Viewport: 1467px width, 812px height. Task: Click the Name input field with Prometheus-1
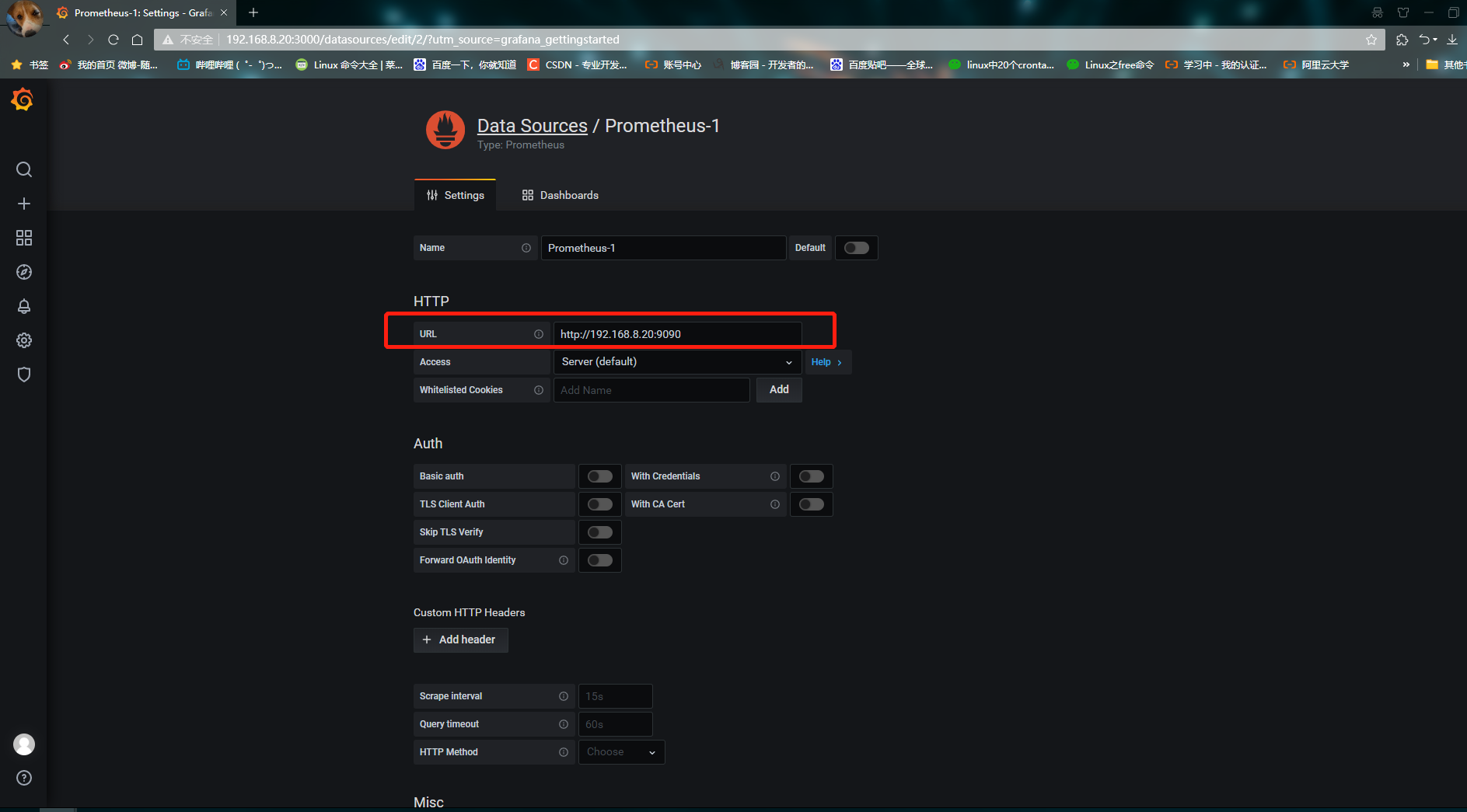click(x=663, y=248)
